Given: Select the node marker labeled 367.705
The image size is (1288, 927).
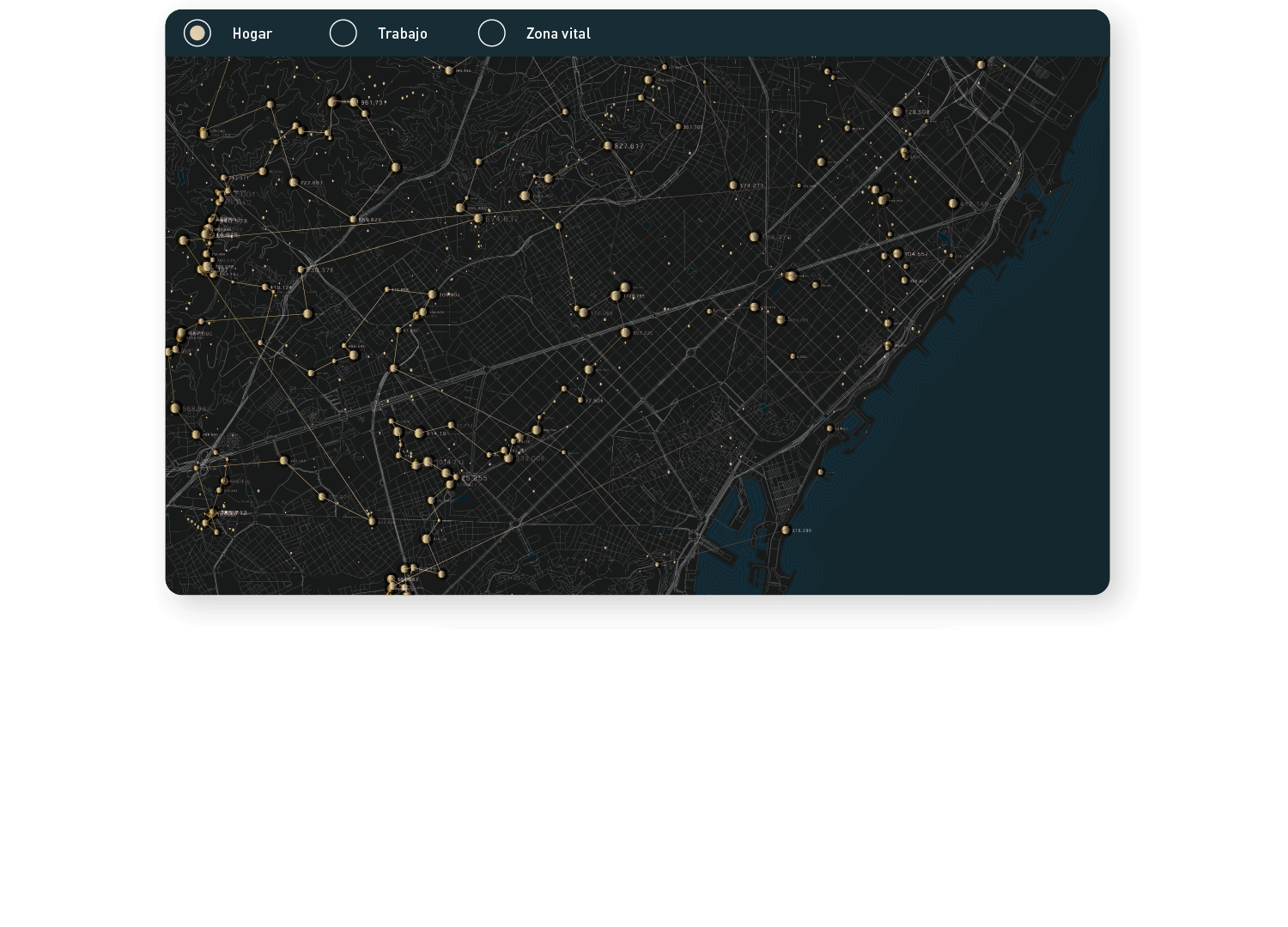Looking at the screenshot, I should (678, 127).
